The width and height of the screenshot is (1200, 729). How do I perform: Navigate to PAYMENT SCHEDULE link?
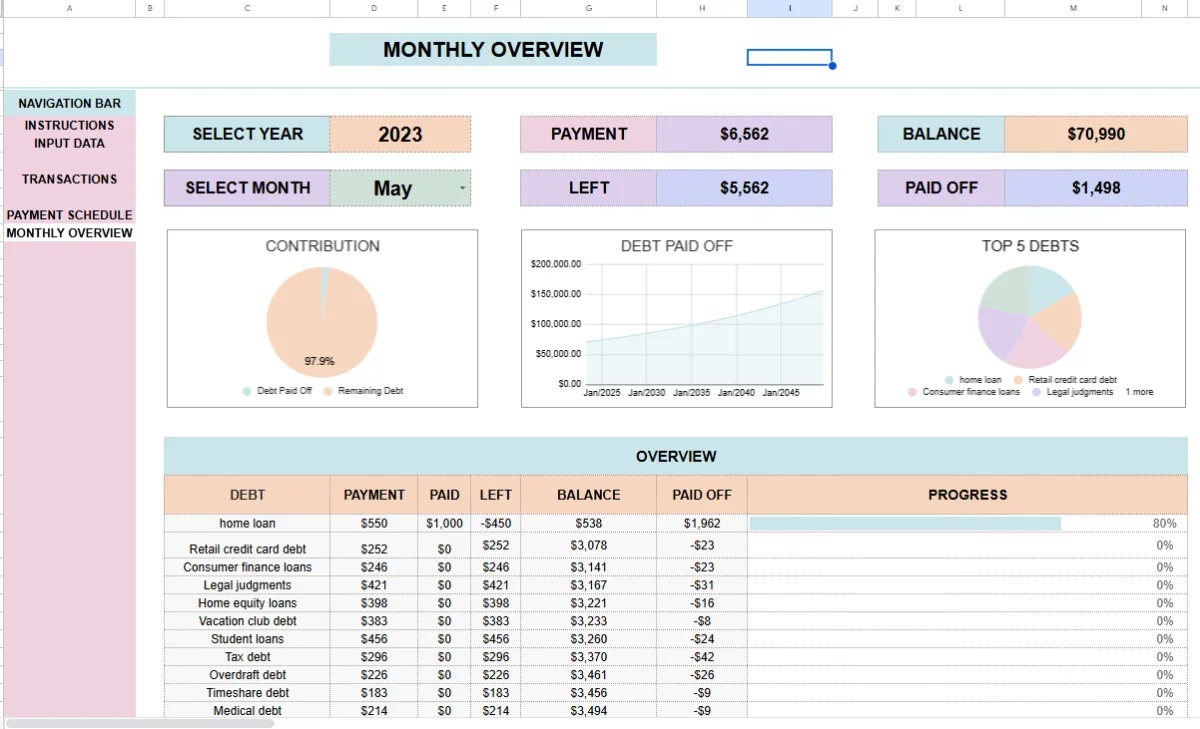pos(69,215)
